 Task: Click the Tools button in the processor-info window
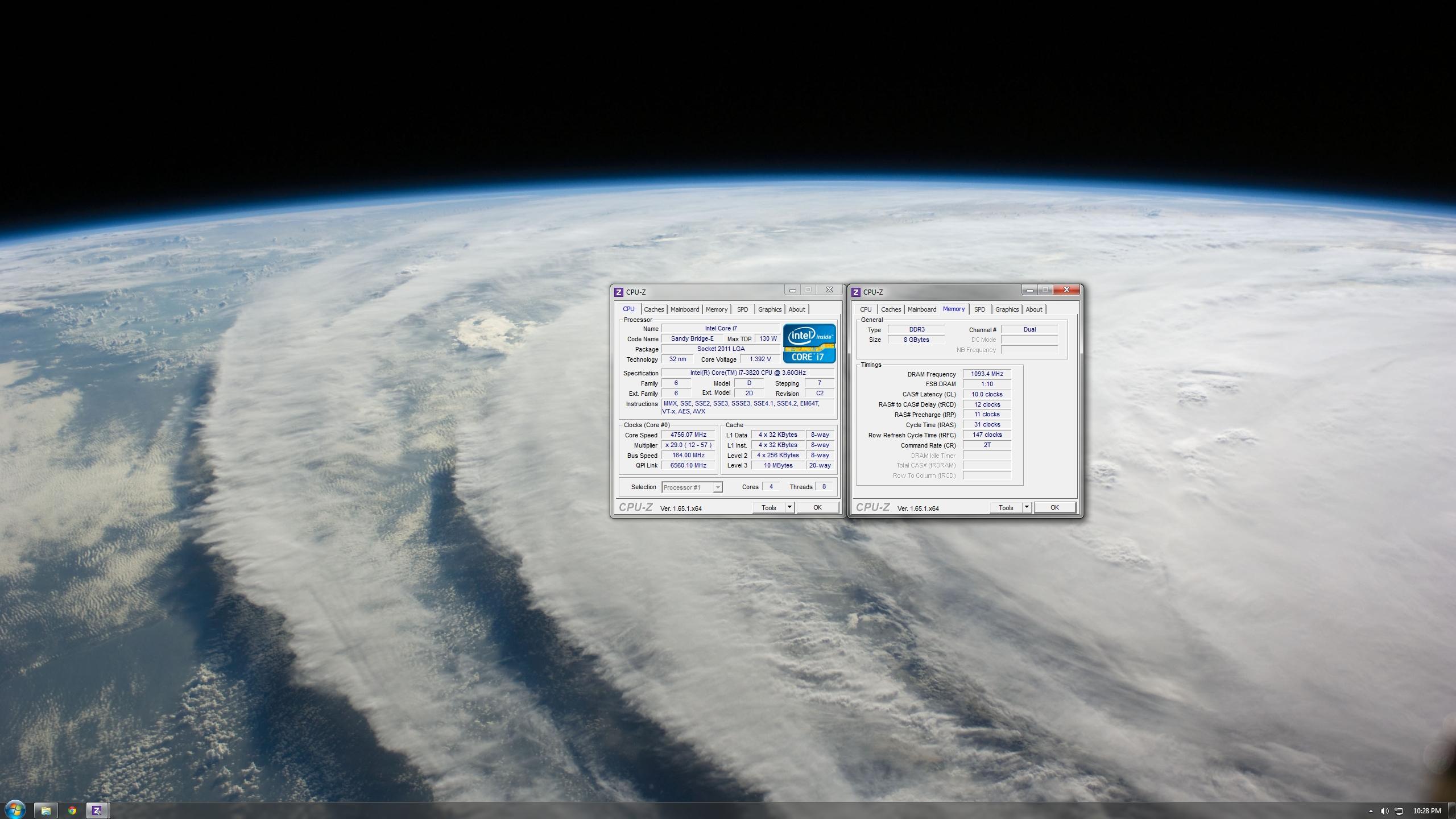pos(769,508)
